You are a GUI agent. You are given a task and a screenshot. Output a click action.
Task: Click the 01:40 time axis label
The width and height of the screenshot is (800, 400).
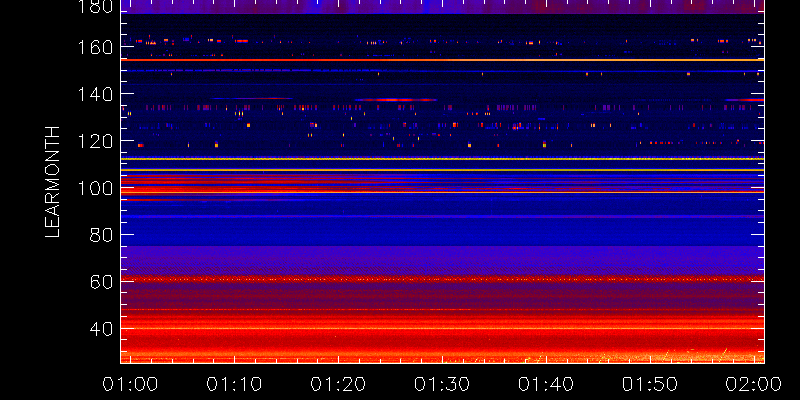(546, 384)
